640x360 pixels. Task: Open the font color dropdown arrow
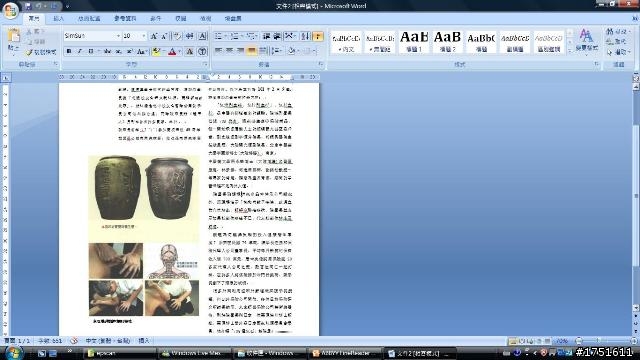(180, 51)
